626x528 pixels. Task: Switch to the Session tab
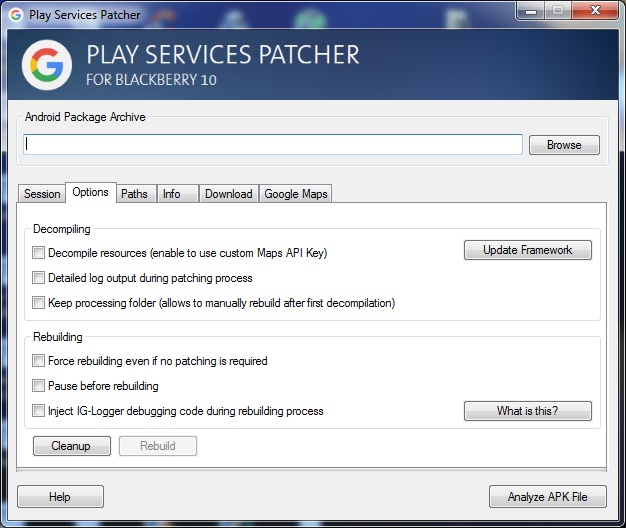pyautogui.click(x=42, y=194)
